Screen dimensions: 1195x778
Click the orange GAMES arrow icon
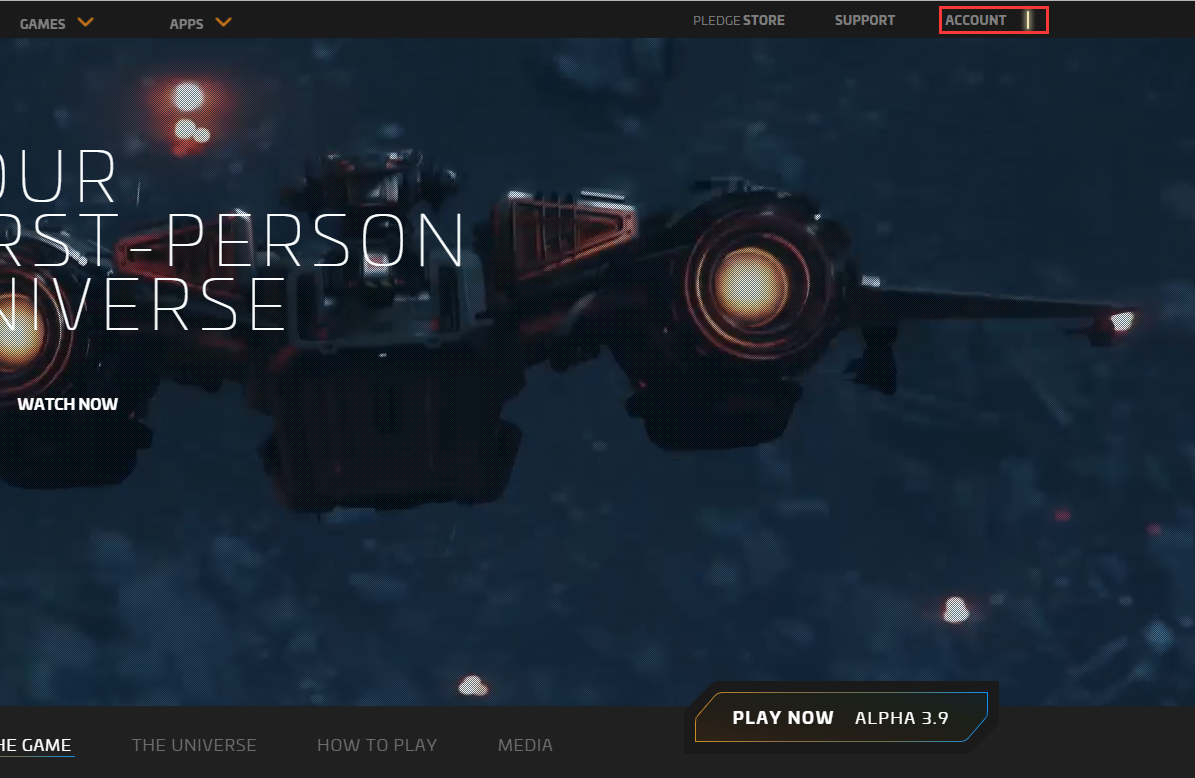[86, 20]
